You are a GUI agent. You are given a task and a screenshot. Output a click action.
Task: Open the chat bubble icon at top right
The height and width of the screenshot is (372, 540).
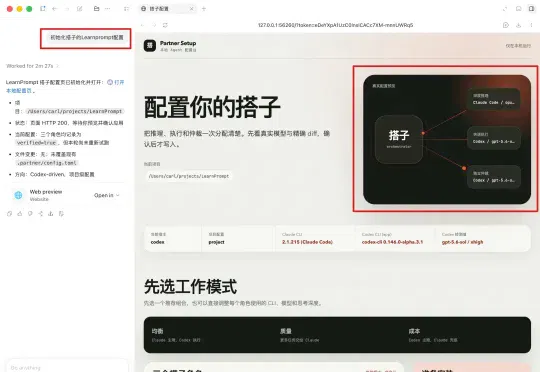[518, 9]
